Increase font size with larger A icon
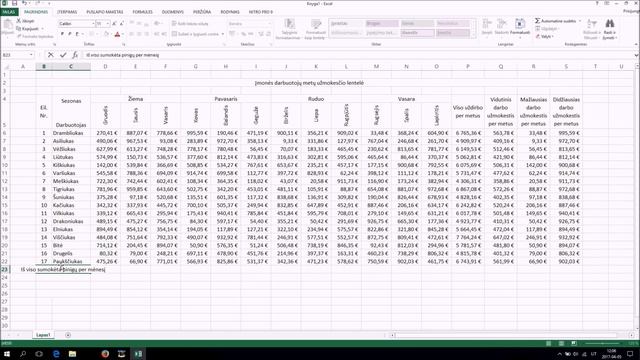This screenshot has height=360, width=640. click(x=114, y=24)
